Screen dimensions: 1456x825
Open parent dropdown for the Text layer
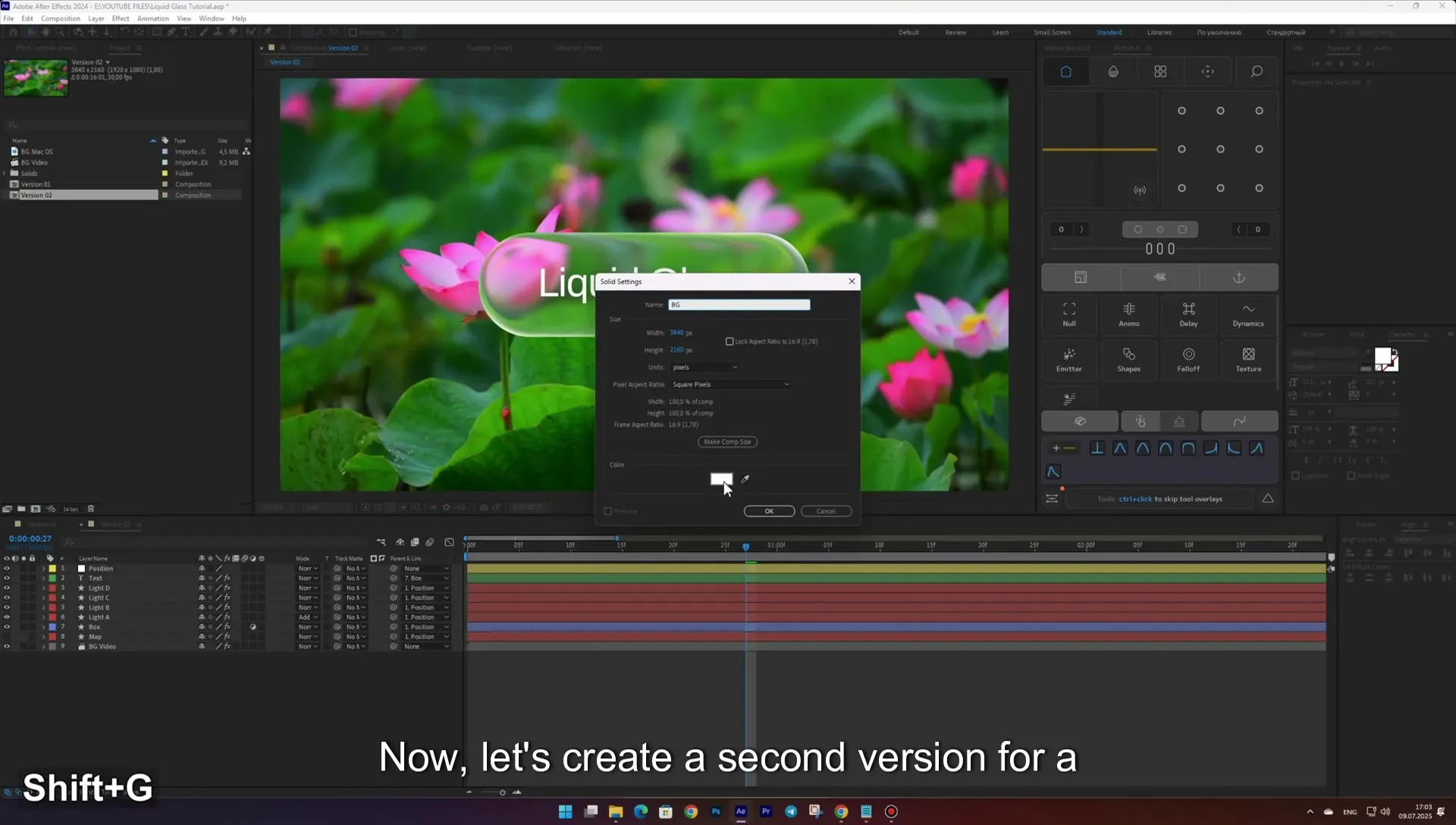click(426, 579)
